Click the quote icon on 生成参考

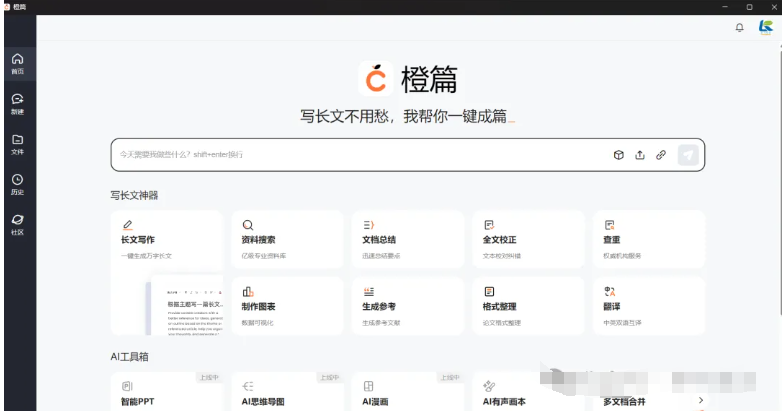click(x=369, y=292)
